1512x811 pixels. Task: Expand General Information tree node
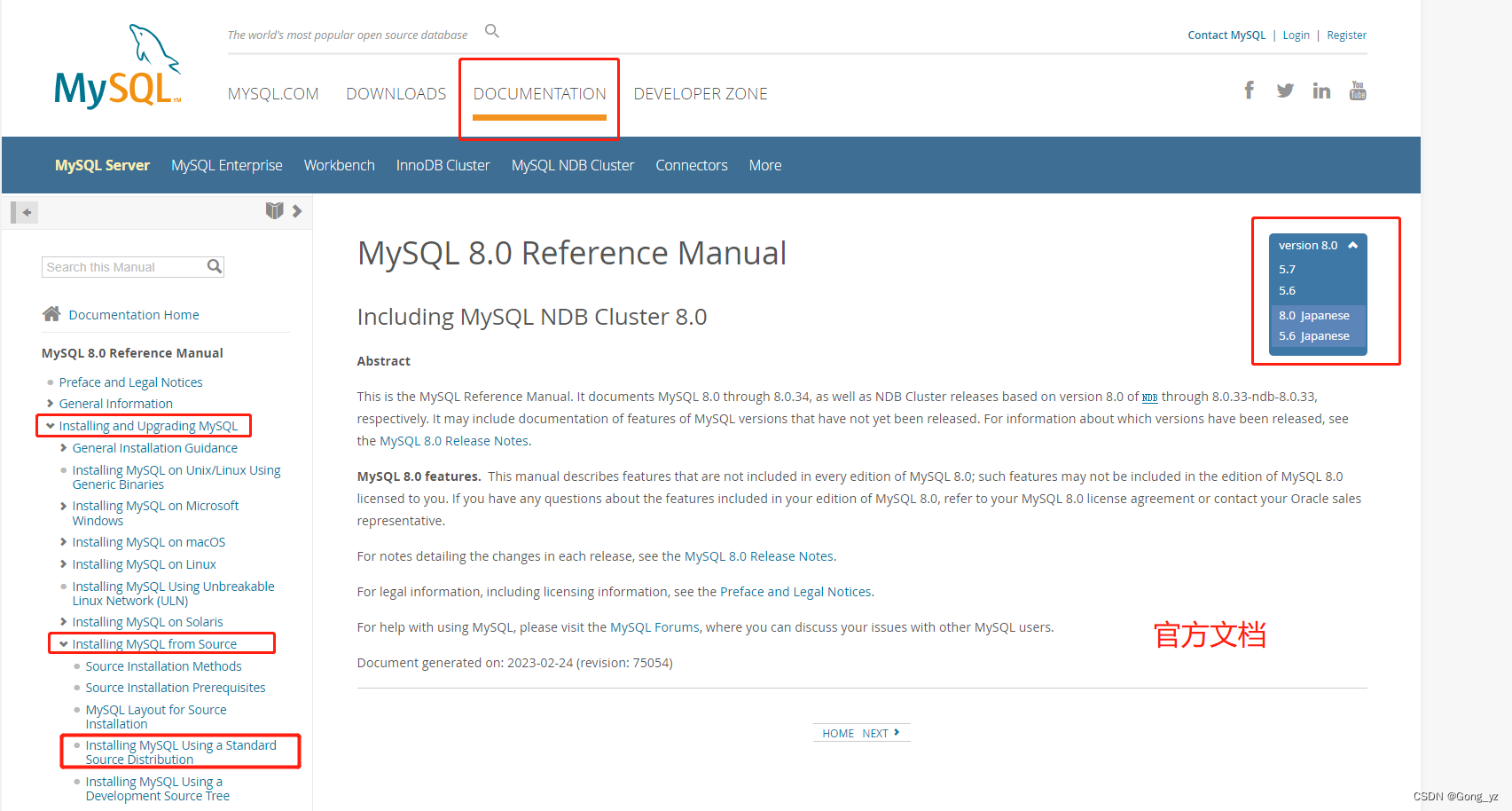point(51,404)
